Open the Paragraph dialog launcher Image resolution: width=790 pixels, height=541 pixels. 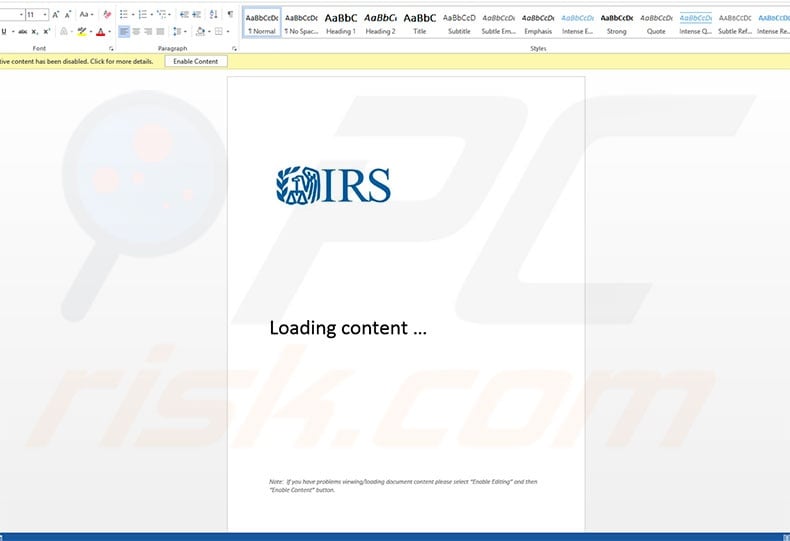click(234, 49)
